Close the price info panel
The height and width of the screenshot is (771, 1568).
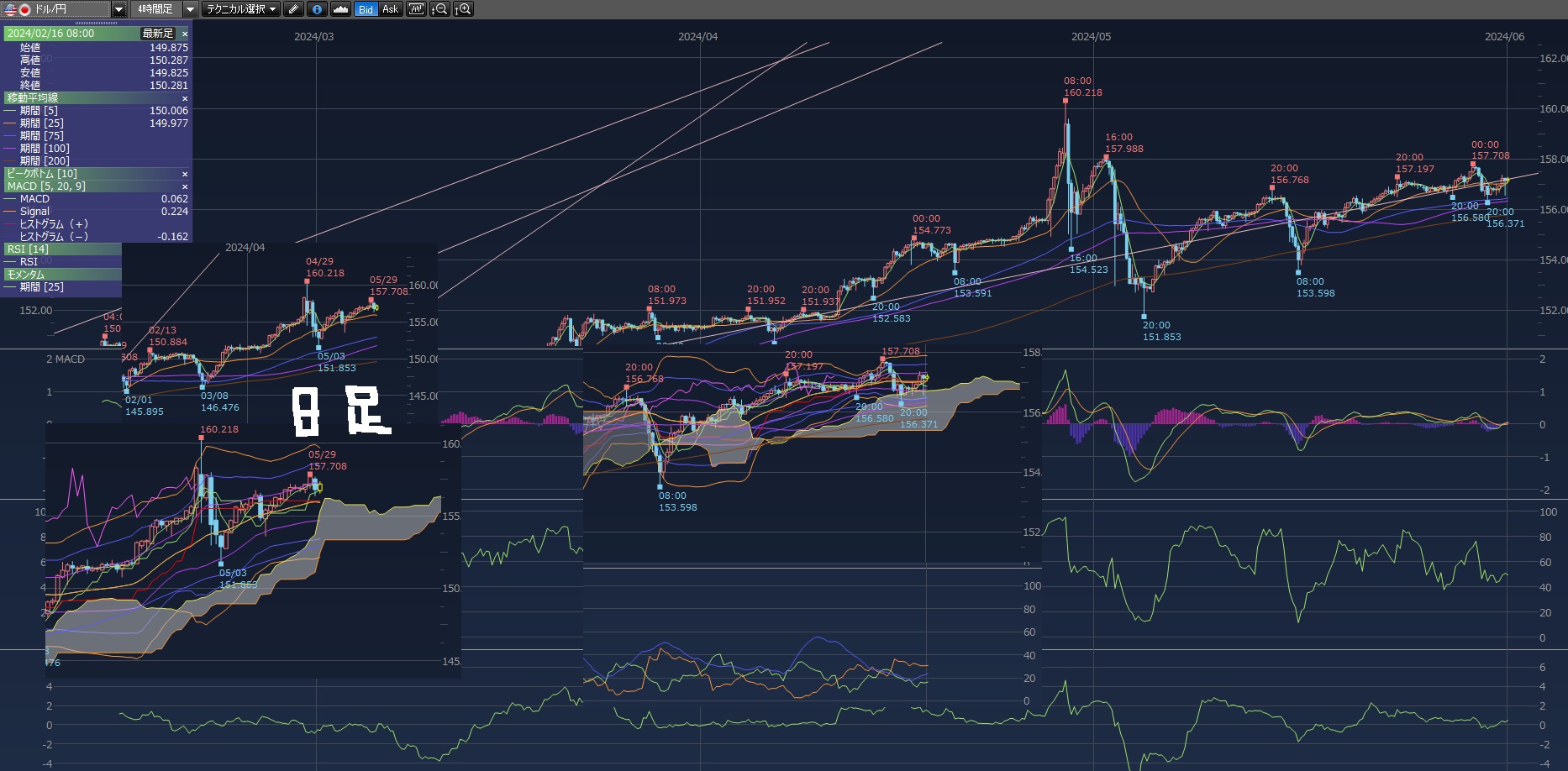(185, 34)
